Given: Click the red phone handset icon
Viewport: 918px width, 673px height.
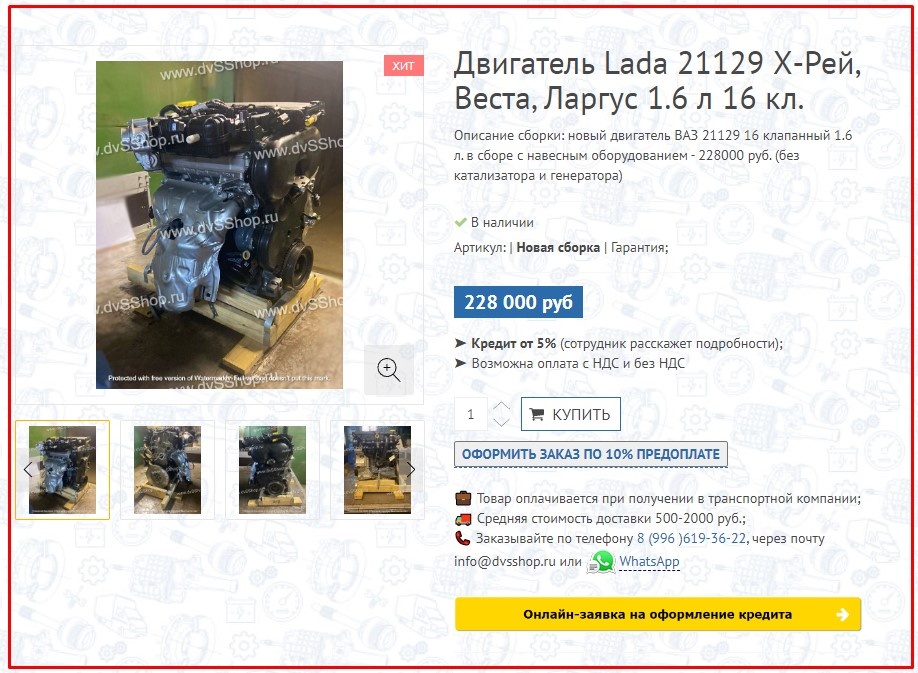Looking at the screenshot, I should tap(463, 538).
